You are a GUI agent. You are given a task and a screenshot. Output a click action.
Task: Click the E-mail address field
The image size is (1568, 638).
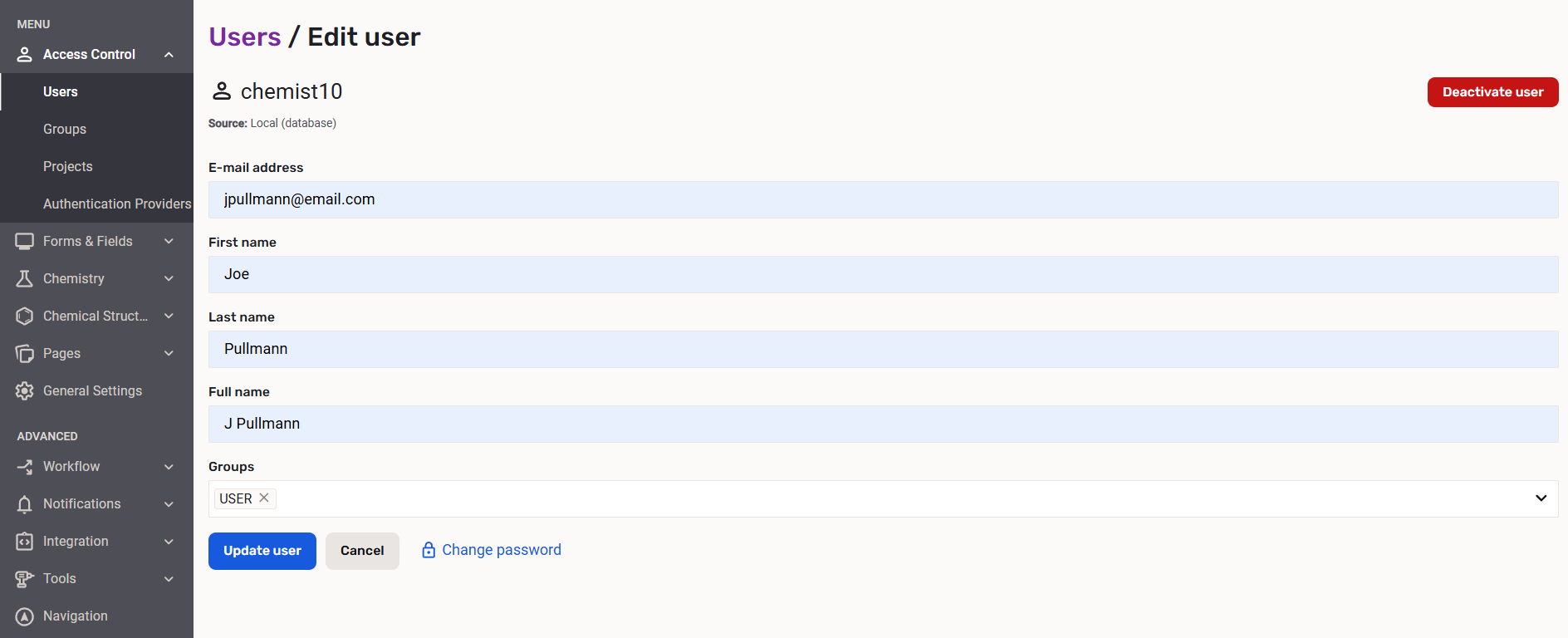[883, 199]
